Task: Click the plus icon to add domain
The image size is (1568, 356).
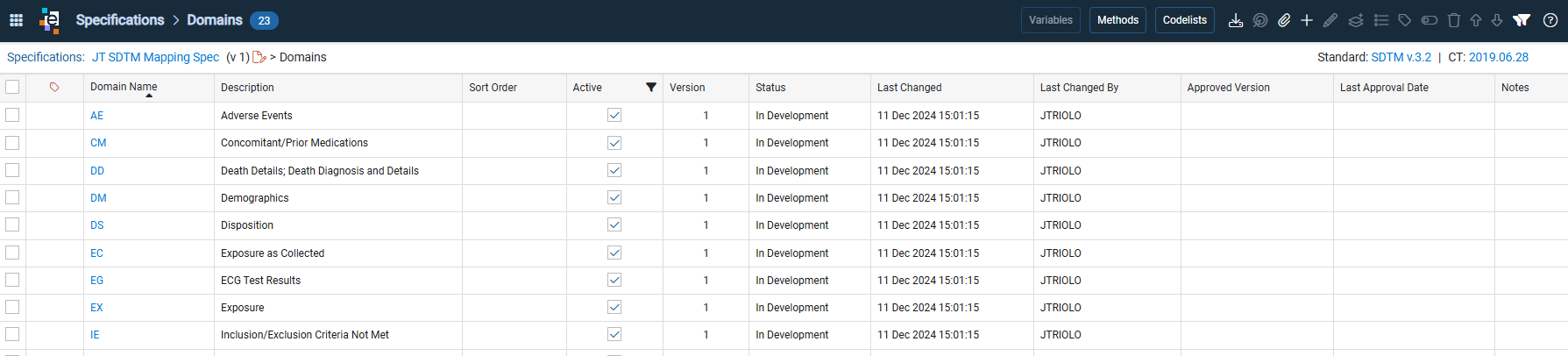Action: 1307,20
